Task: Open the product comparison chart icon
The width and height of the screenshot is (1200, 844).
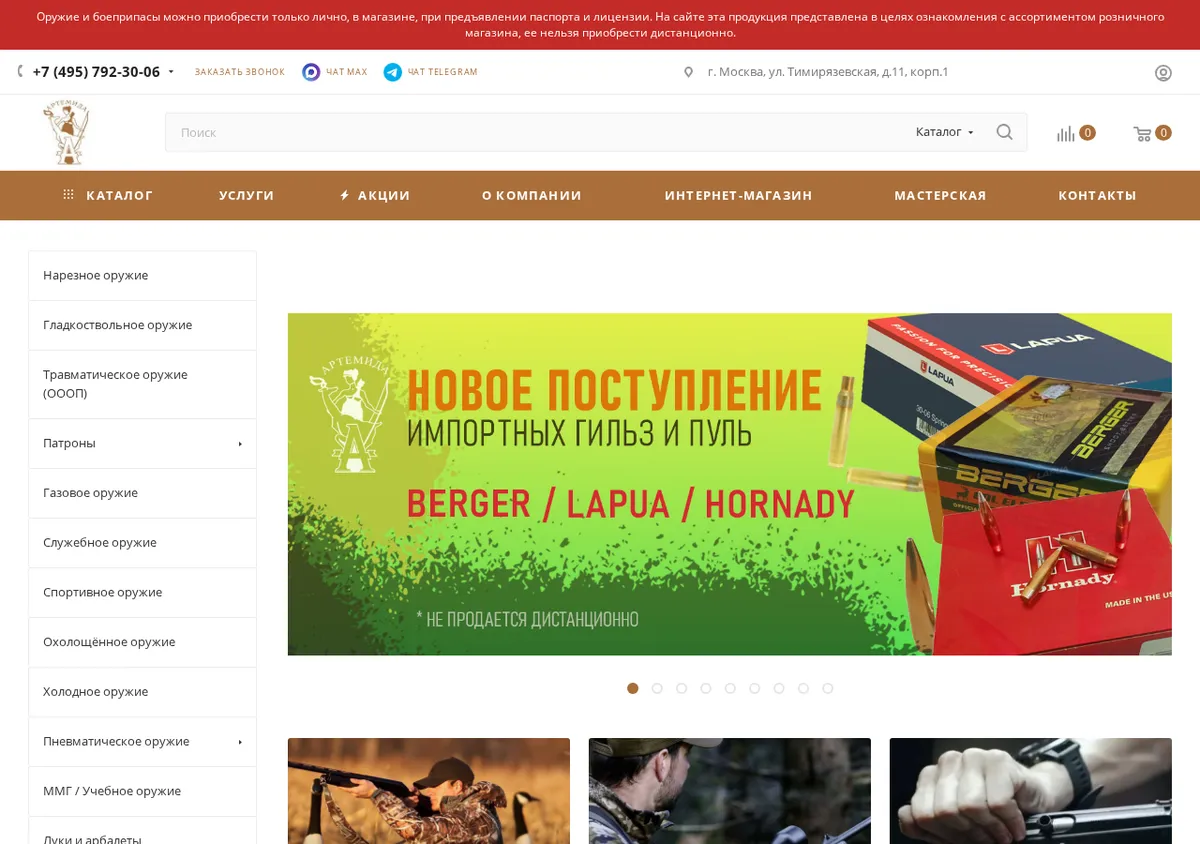Action: click(1066, 133)
